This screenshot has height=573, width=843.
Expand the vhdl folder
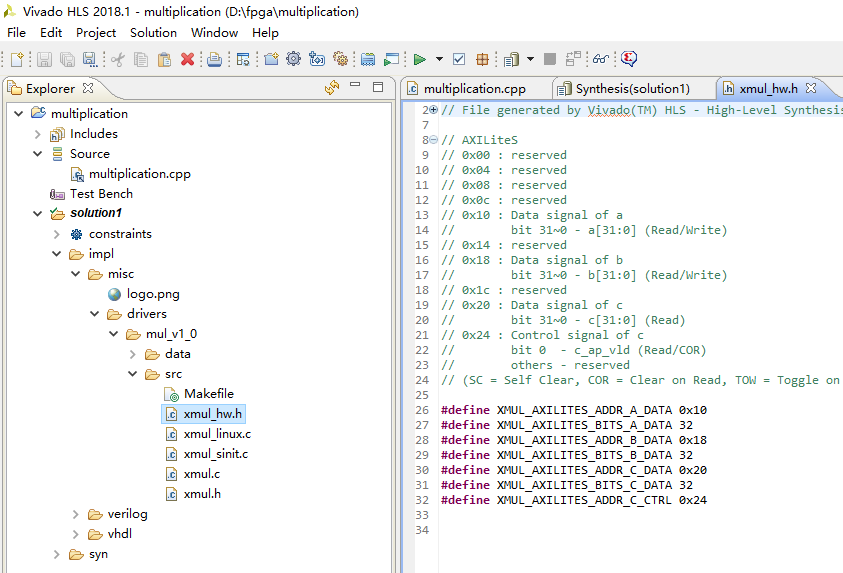tap(76, 534)
